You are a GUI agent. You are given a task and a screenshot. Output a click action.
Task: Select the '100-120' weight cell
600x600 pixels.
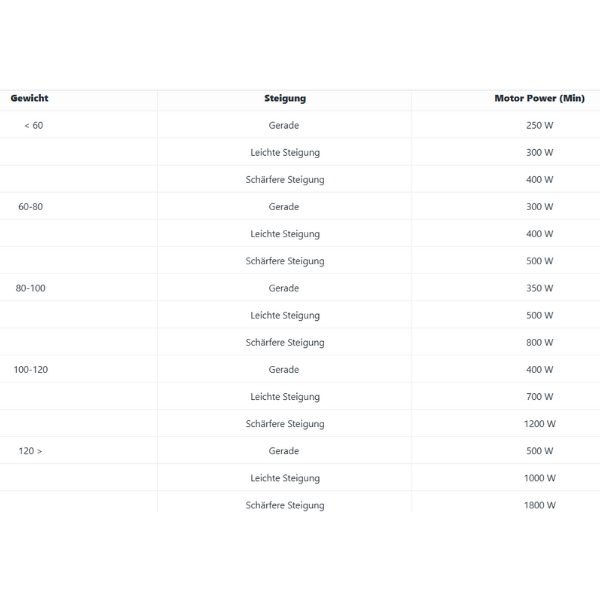pyautogui.click(x=31, y=370)
